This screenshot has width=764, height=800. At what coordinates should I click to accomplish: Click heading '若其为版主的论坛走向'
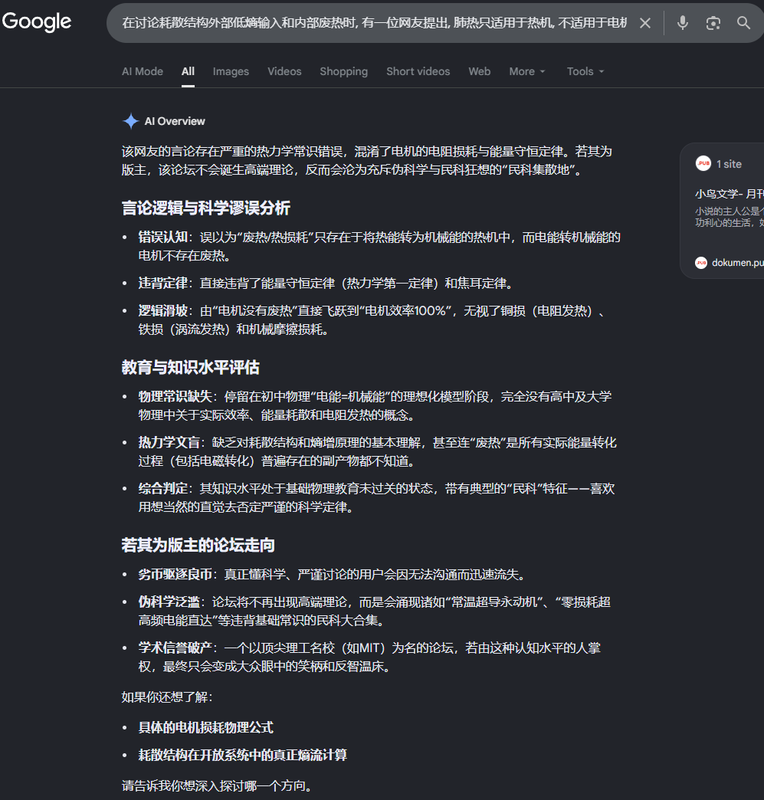[x=198, y=545]
